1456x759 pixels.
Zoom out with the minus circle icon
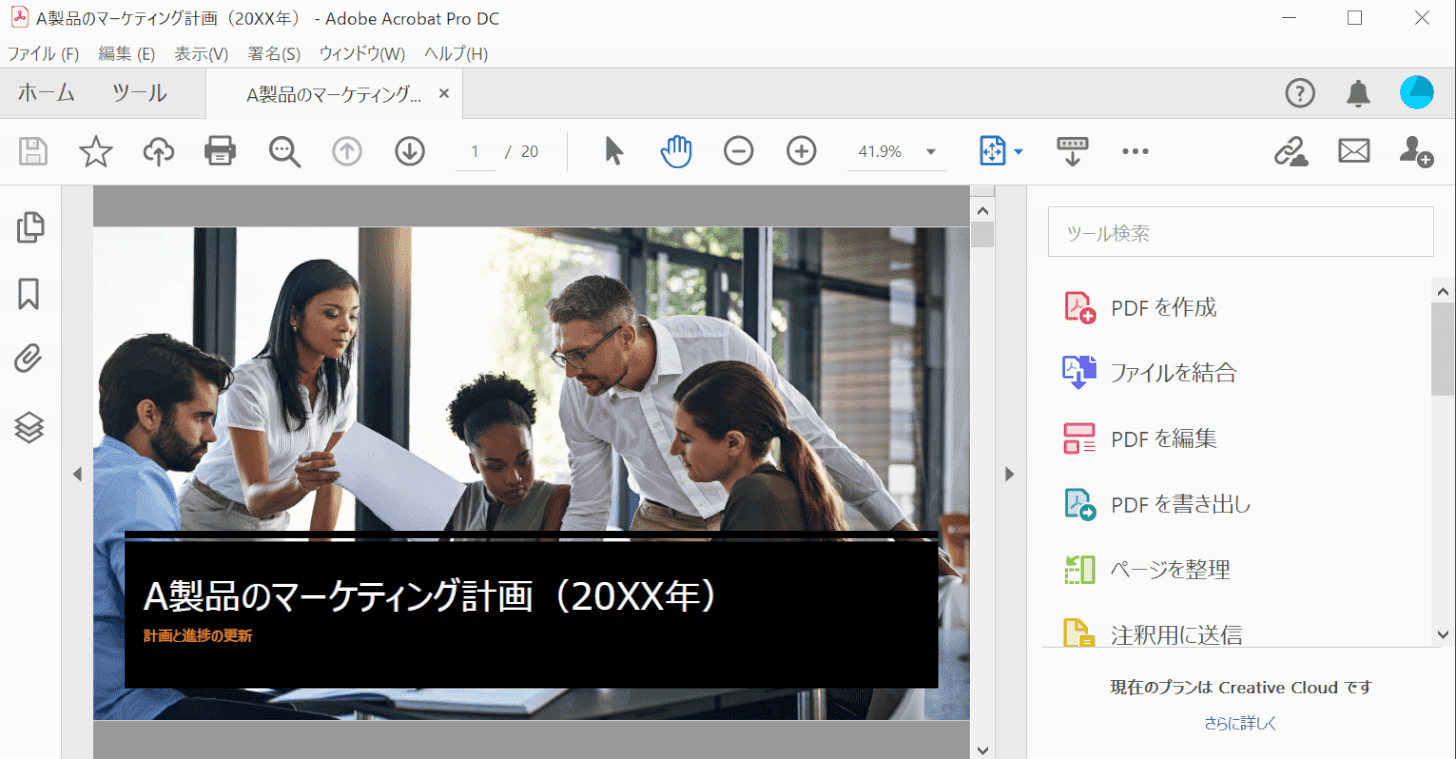739,151
